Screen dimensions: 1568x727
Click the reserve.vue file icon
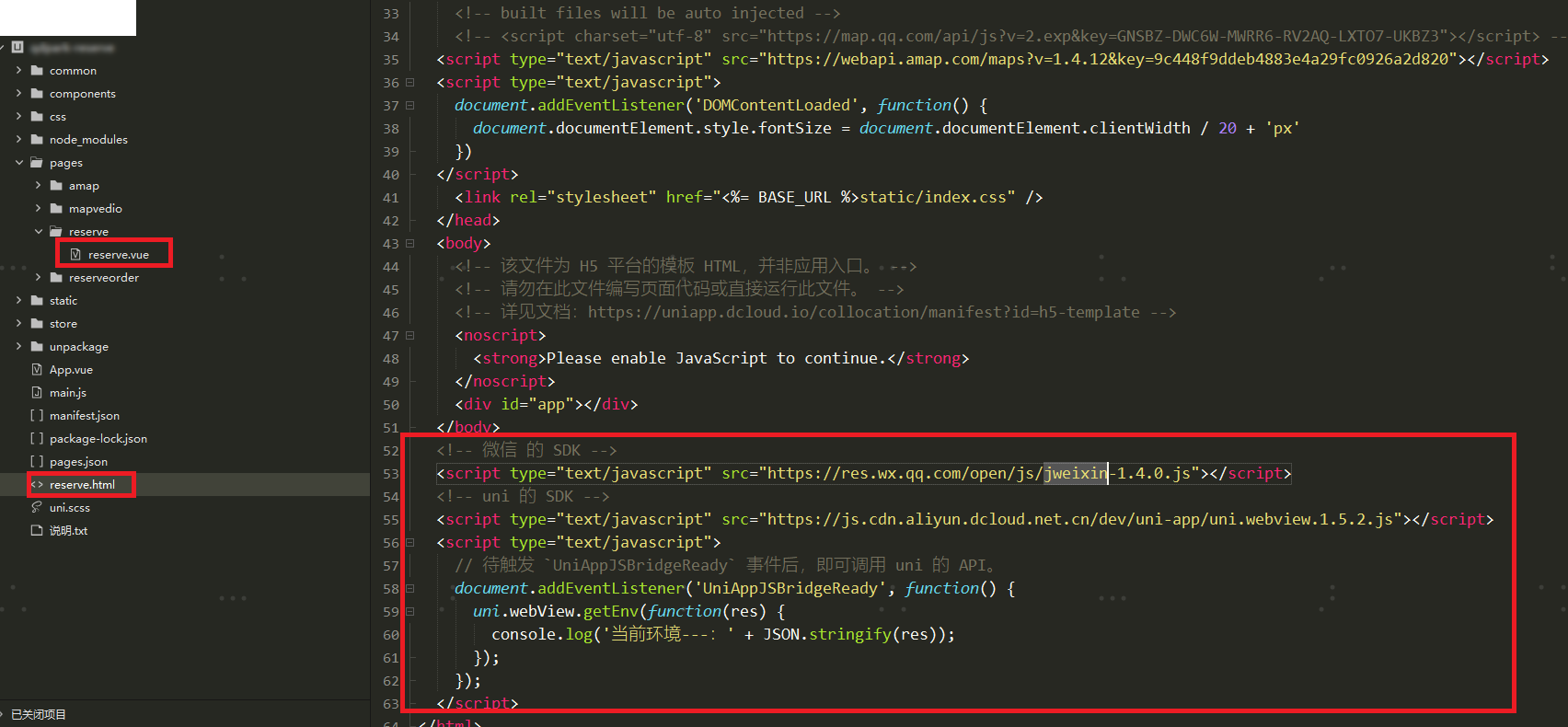pyautogui.click(x=75, y=254)
